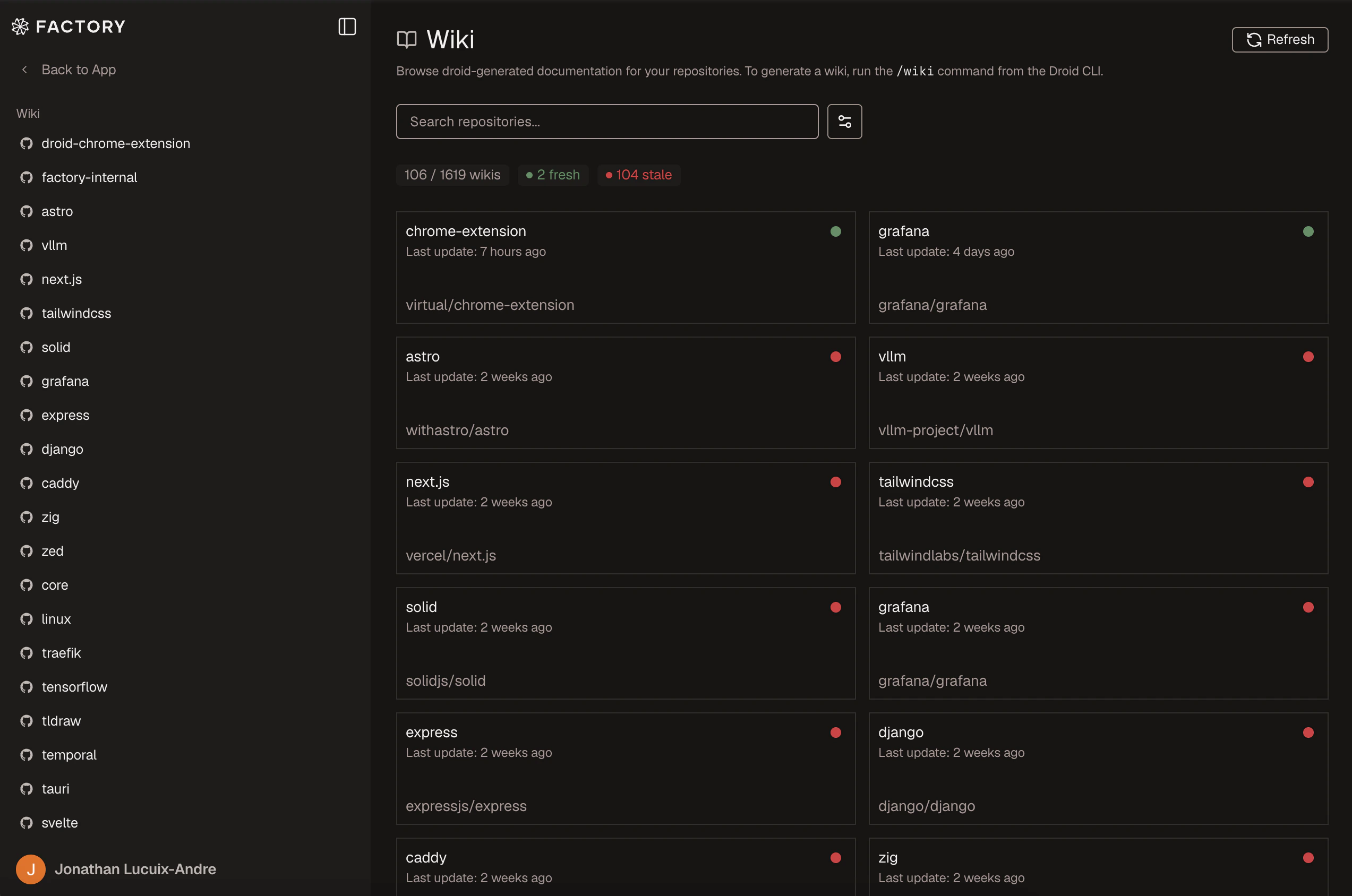Click the Refresh button
Image resolution: width=1352 pixels, height=896 pixels.
tap(1279, 39)
